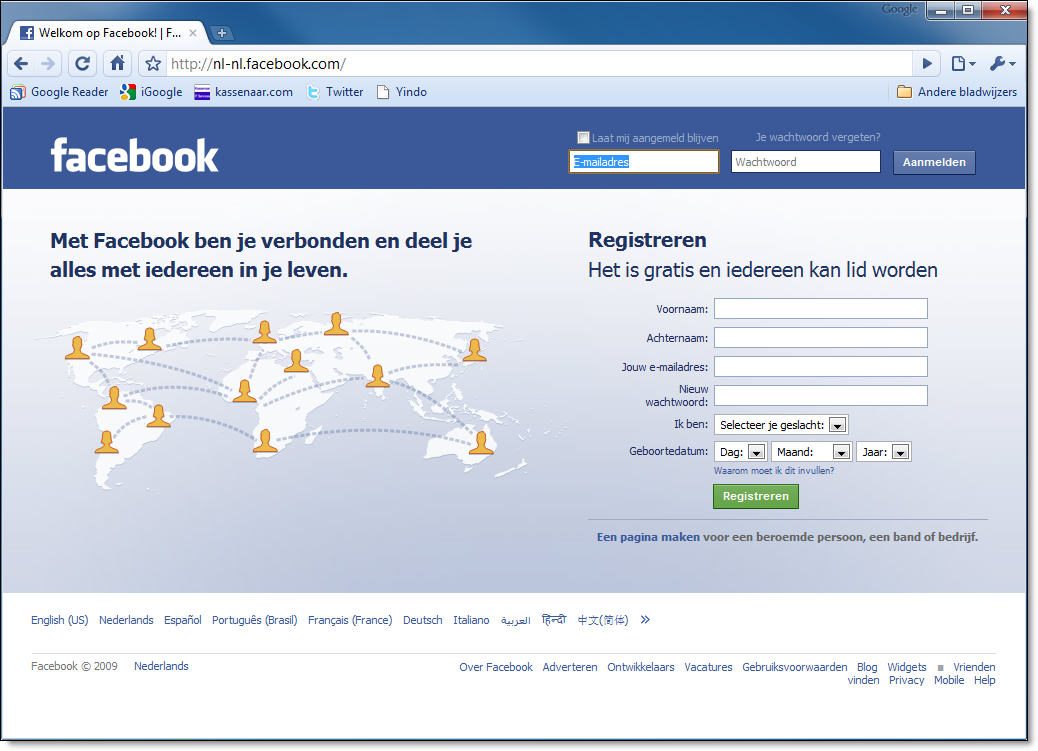The height and width of the screenshot is (751, 1038).
Task: Click the 'Nieuw wachtwoord' input field
Action: [x=821, y=395]
